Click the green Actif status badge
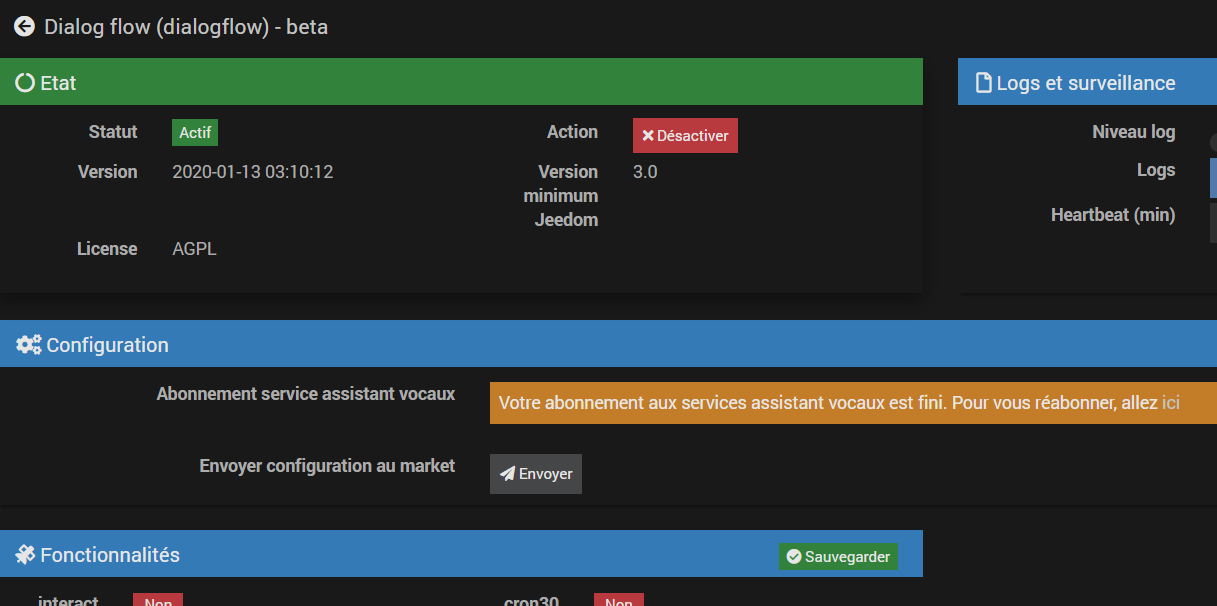1217x606 pixels. 195,133
